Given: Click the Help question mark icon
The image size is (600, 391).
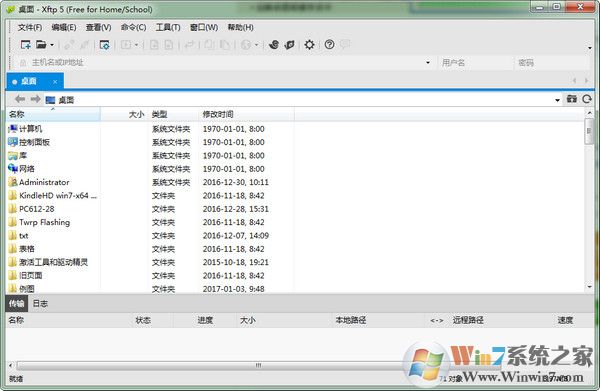Looking at the screenshot, I should click(x=329, y=45).
